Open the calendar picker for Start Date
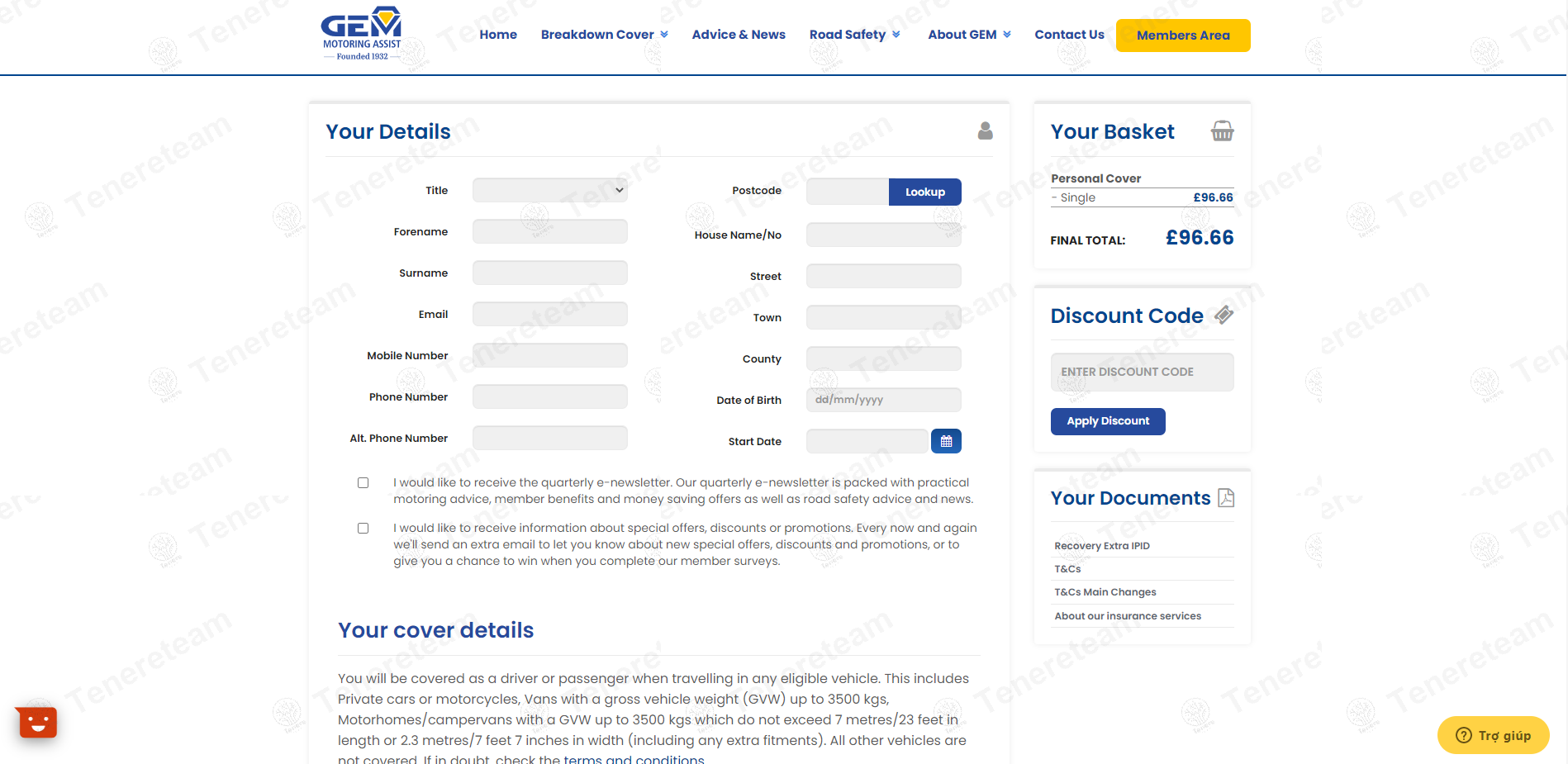1568x764 pixels. point(946,441)
